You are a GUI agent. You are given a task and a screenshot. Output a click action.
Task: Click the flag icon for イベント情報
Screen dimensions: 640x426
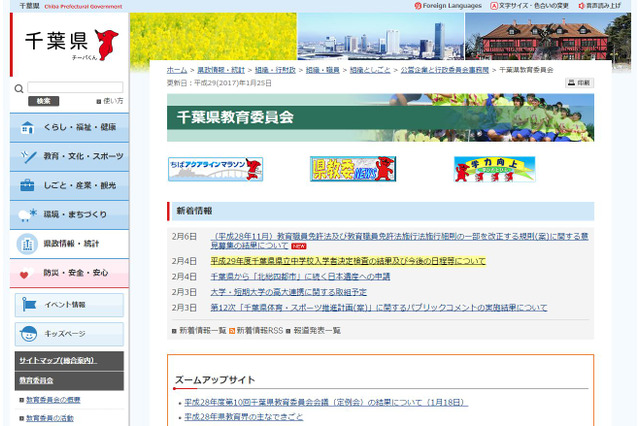pos(29,304)
